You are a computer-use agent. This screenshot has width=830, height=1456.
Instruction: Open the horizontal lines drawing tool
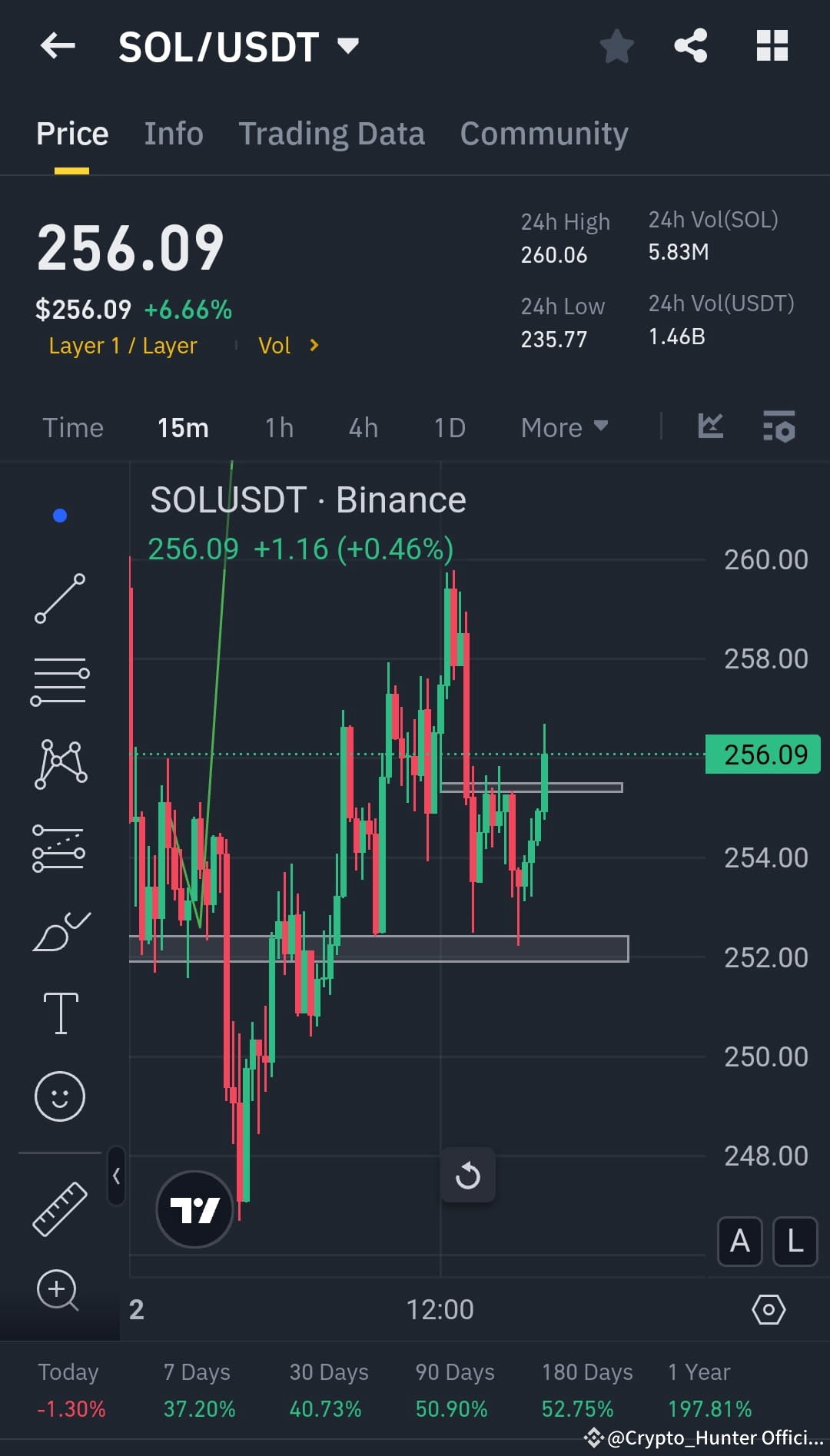(60, 681)
